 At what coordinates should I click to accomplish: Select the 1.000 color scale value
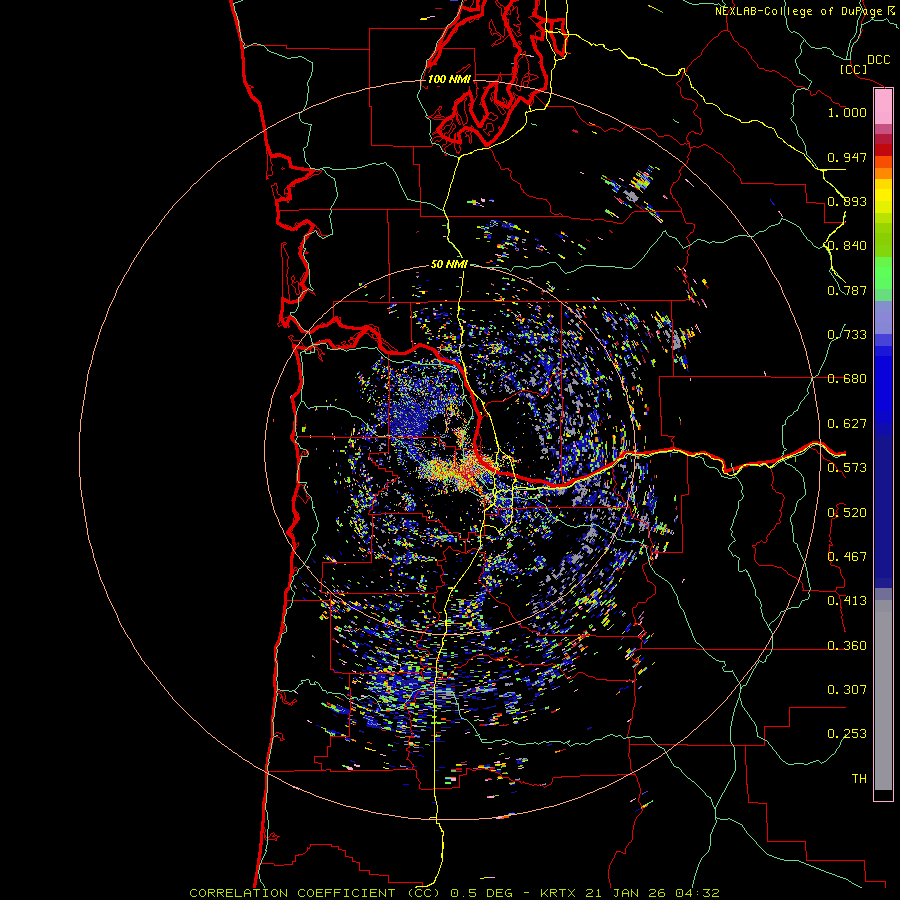click(x=847, y=112)
